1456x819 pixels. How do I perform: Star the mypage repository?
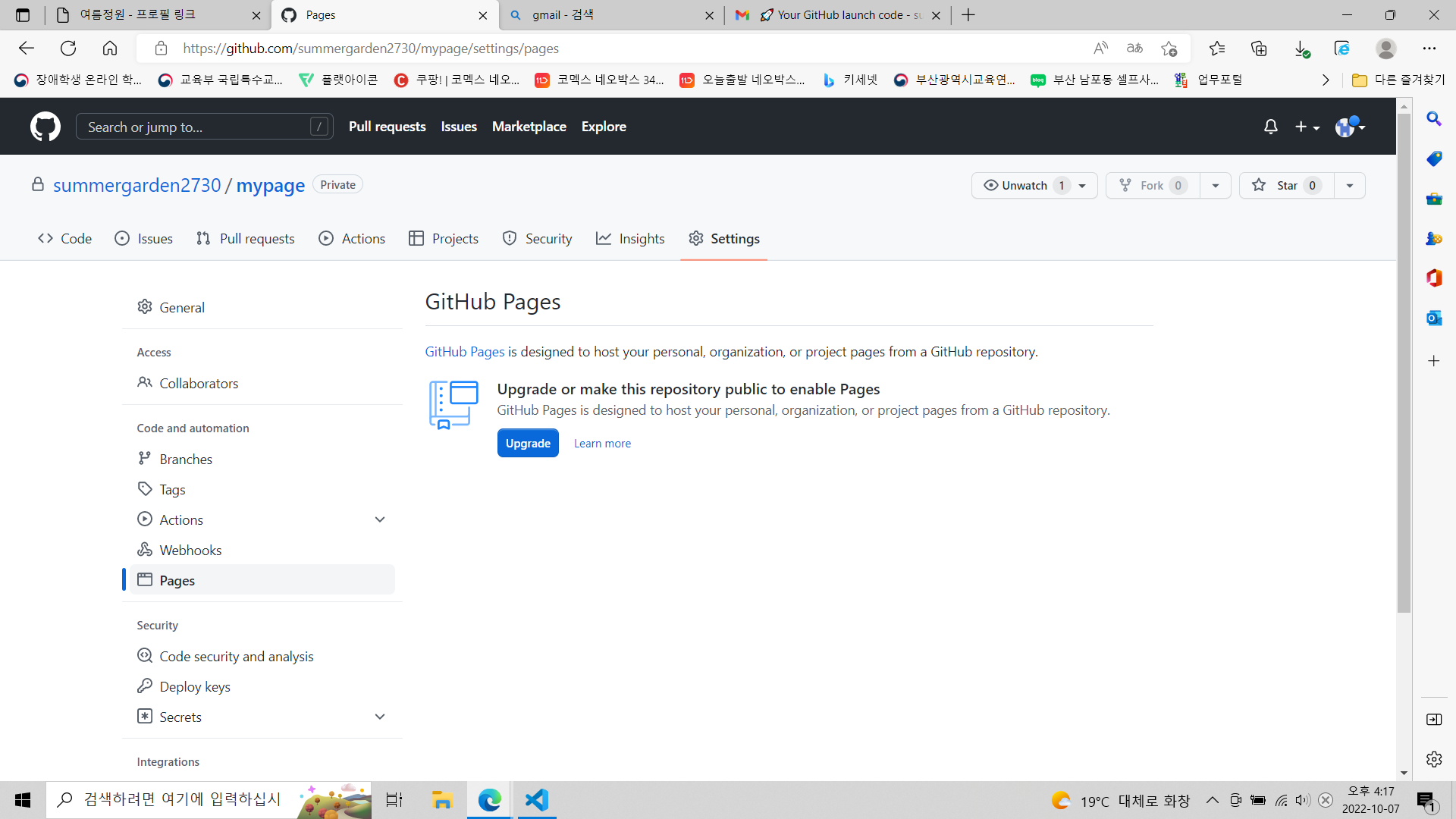pyautogui.click(x=1286, y=186)
